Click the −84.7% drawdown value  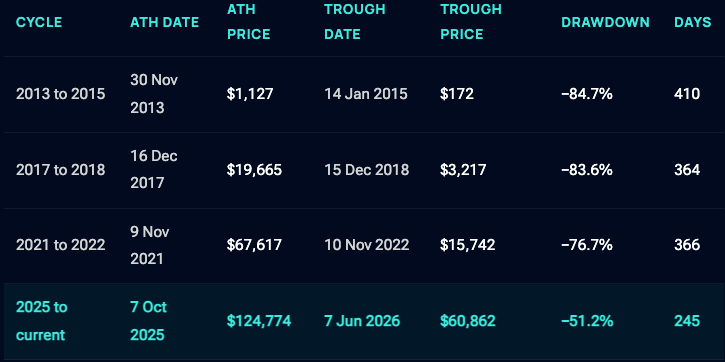click(x=587, y=94)
